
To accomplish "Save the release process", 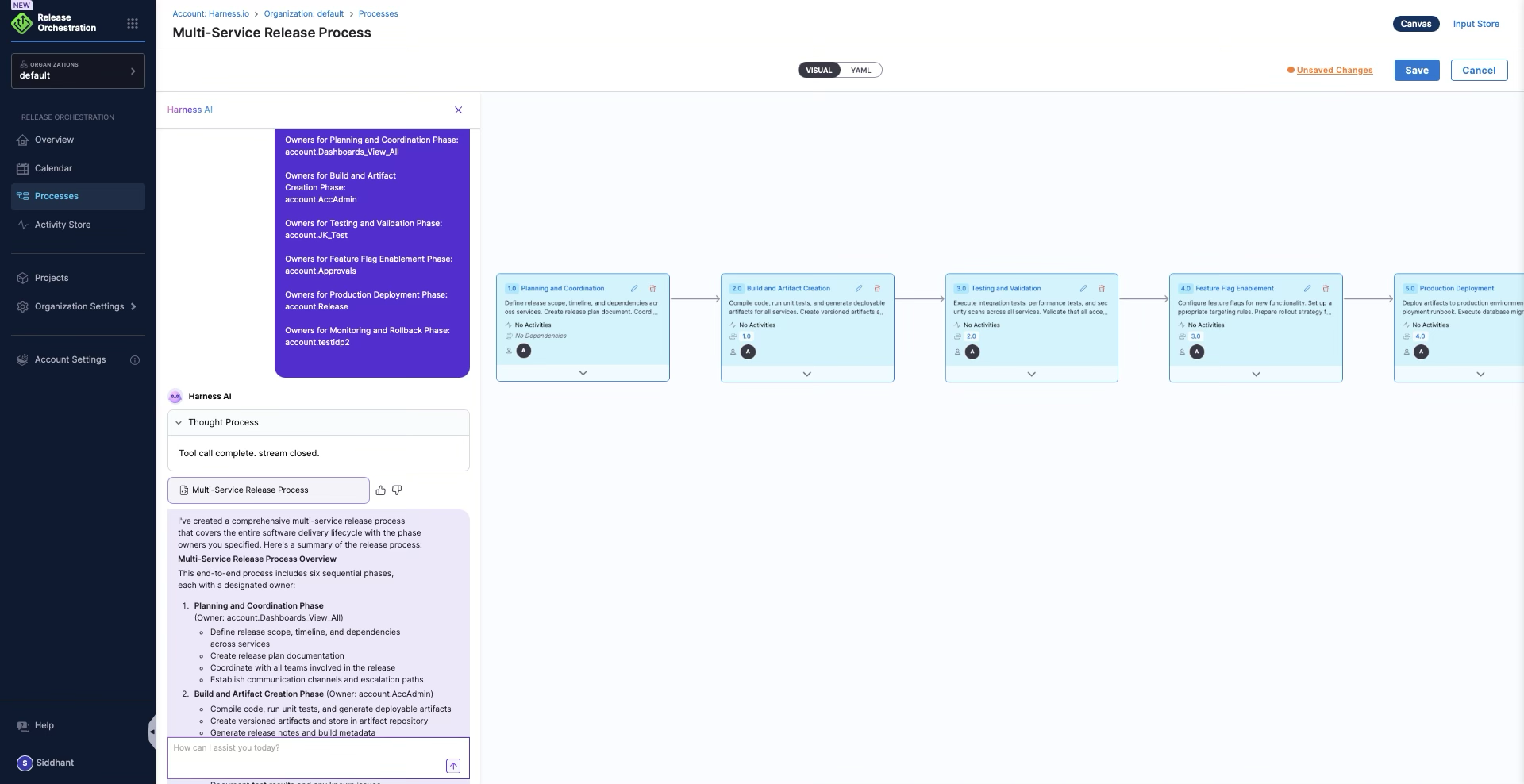I will pos(1416,71).
